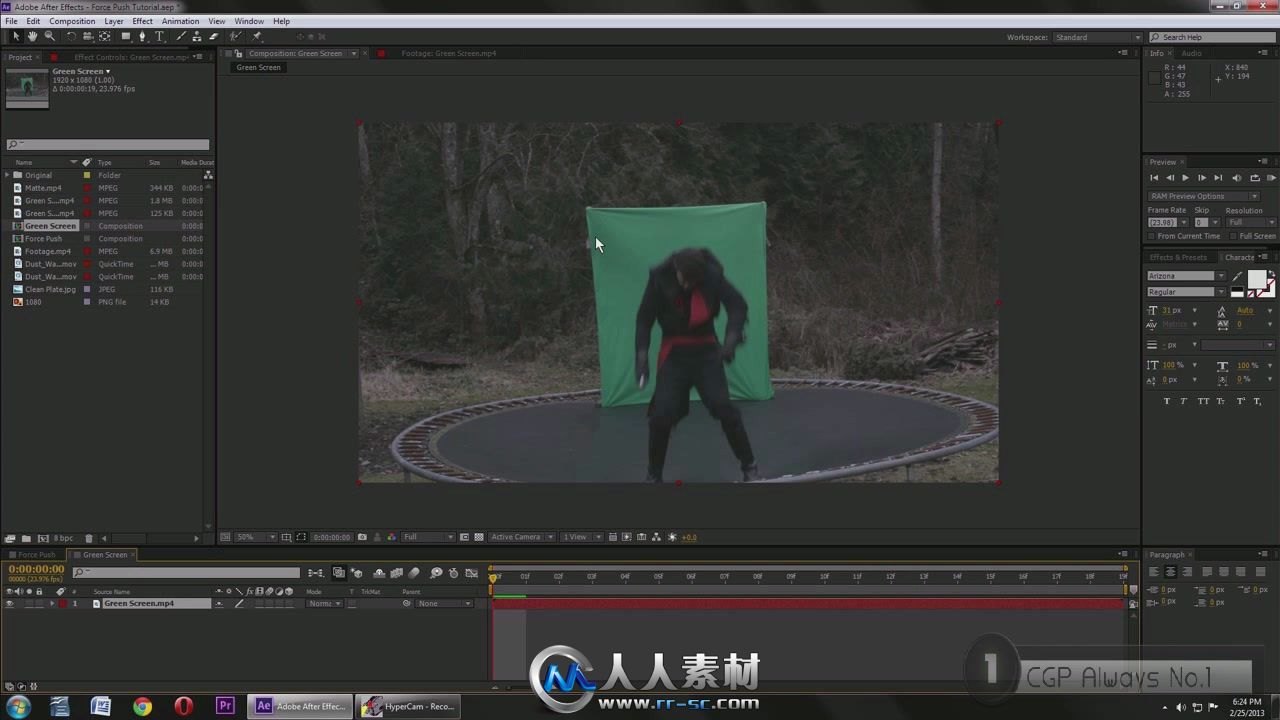Click the new folder icon in Project panel
The height and width of the screenshot is (720, 1280).
point(26,538)
